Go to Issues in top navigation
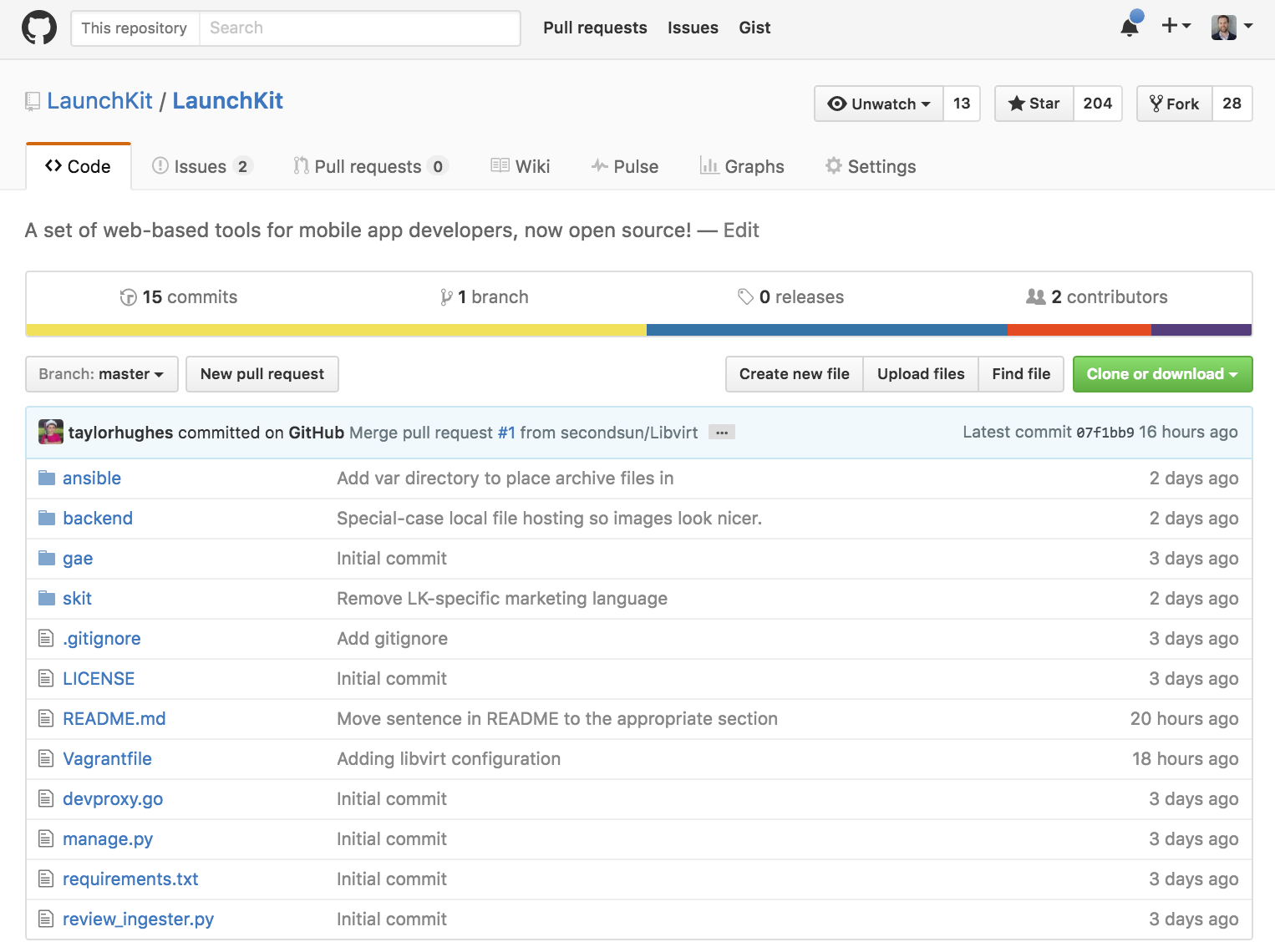Image resolution: width=1275 pixels, height=952 pixels. (x=693, y=28)
